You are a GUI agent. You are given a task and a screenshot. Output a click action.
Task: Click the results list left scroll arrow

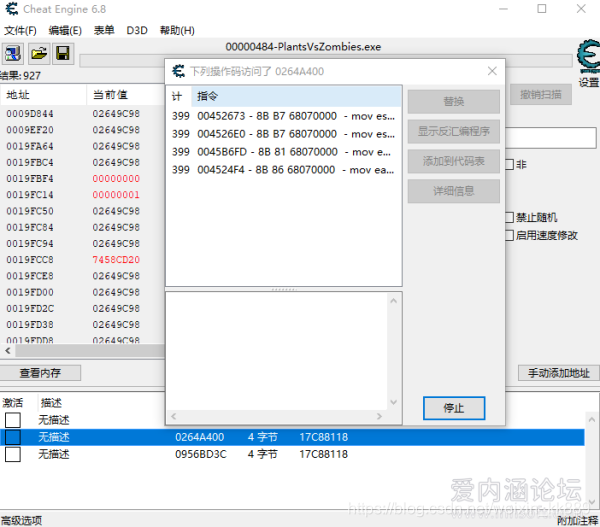8,350
